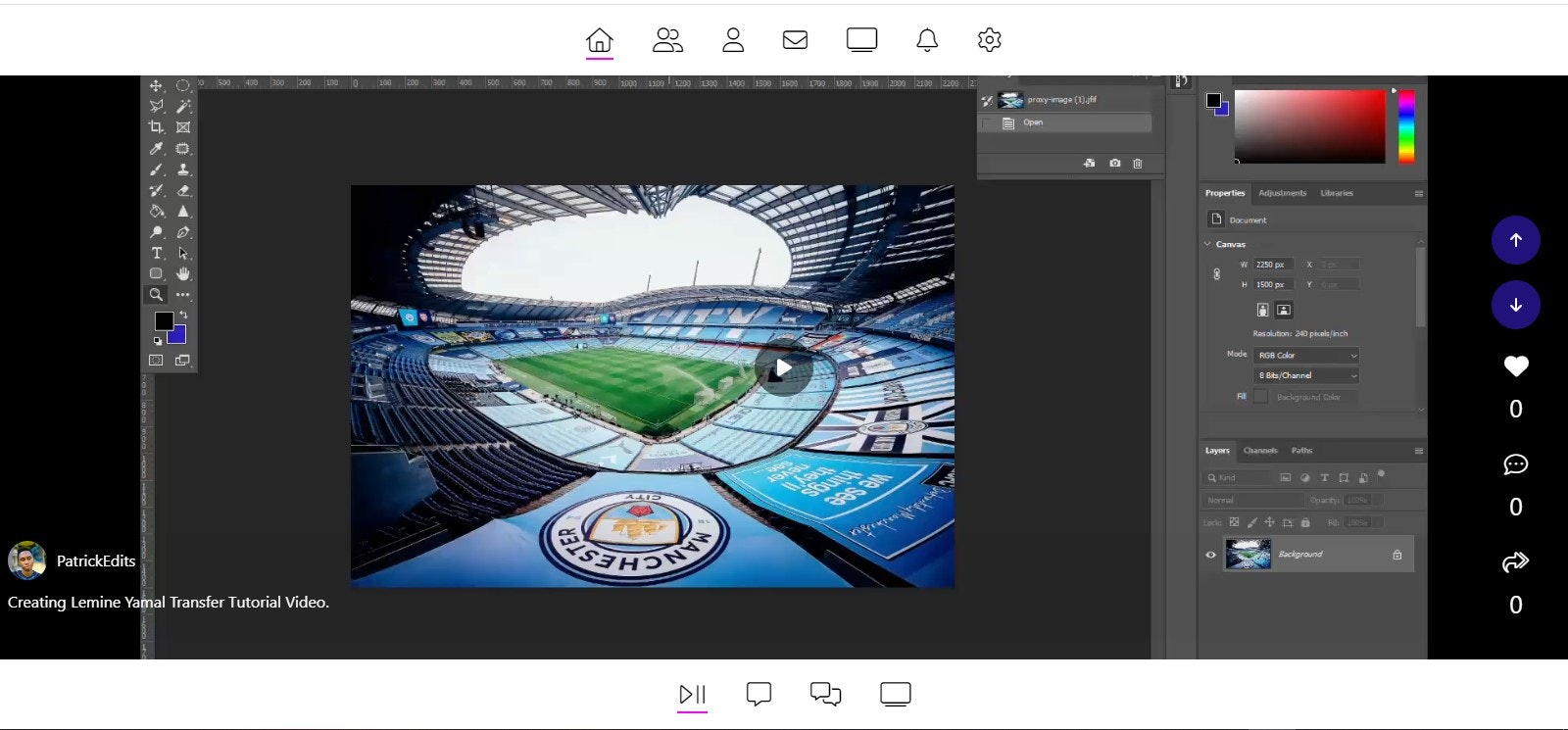This screenshot has height=730, width=1568.
Task: Hide the Background layer with eye icon
Action: (1210, 555)
